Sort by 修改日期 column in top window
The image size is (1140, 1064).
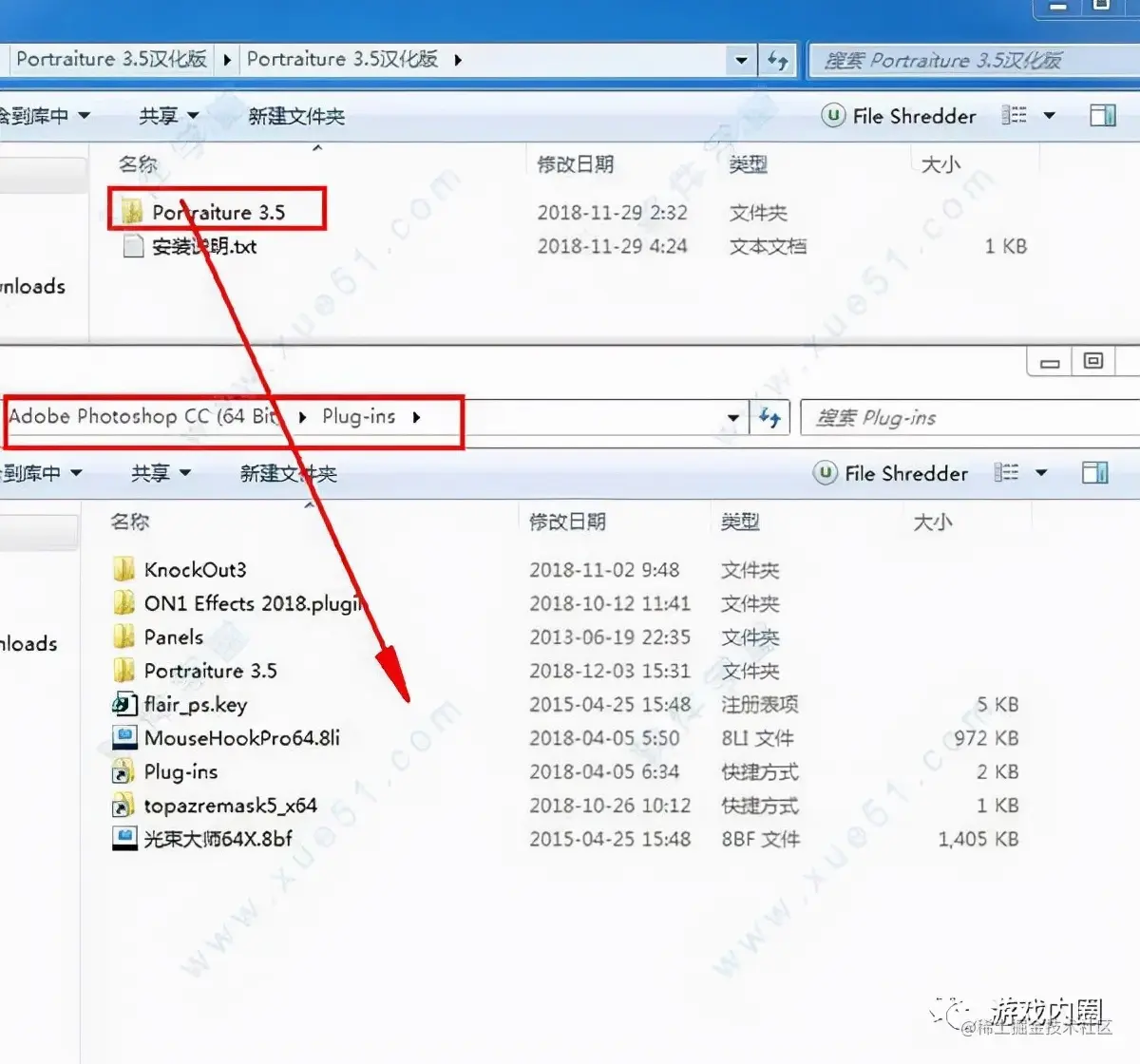pyautogui.click(x=576, y=164)
